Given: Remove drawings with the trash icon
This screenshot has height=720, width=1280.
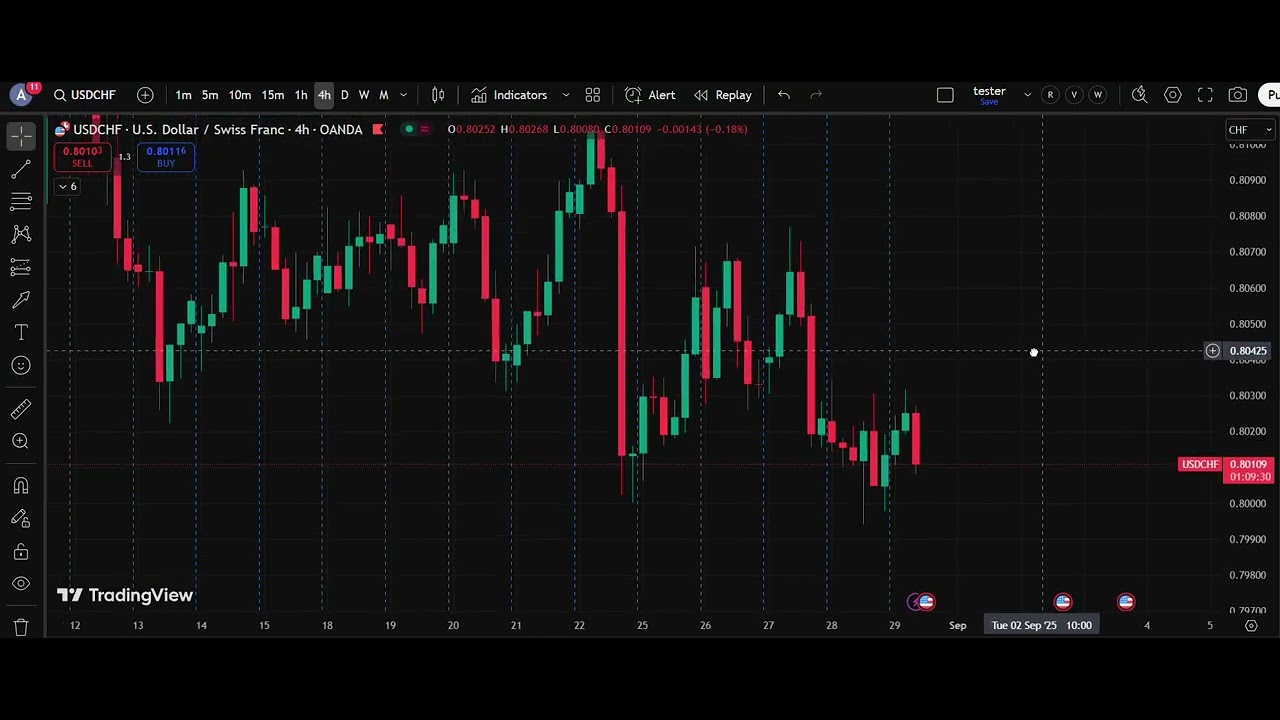Looking at the screenshot, I should [21, 628].
